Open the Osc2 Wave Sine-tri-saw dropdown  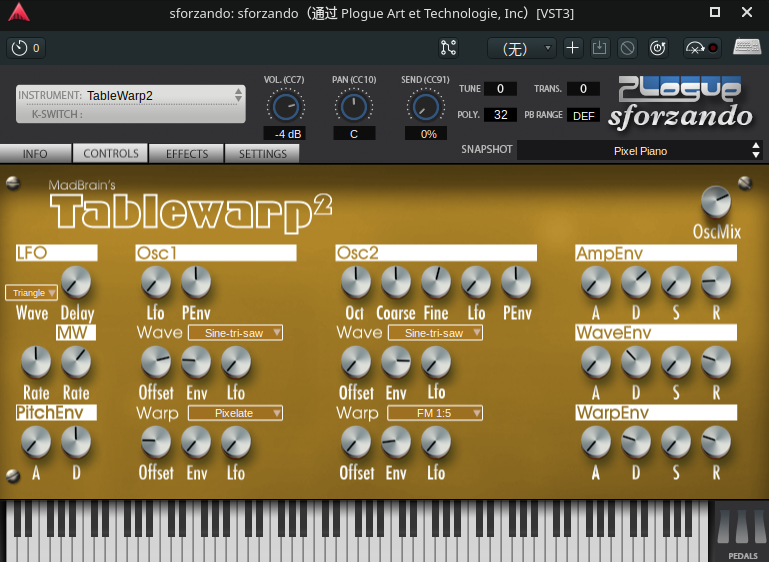[x=435, y=333]
